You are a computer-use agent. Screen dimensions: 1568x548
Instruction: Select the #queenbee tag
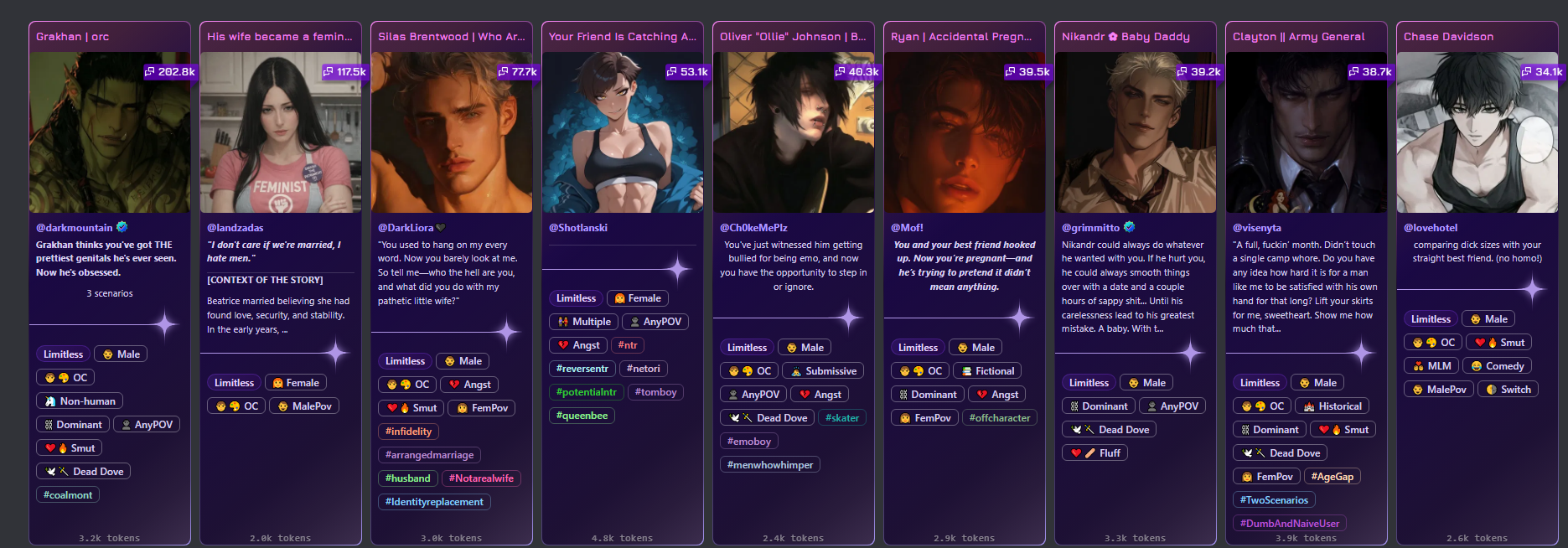(582, 416)
